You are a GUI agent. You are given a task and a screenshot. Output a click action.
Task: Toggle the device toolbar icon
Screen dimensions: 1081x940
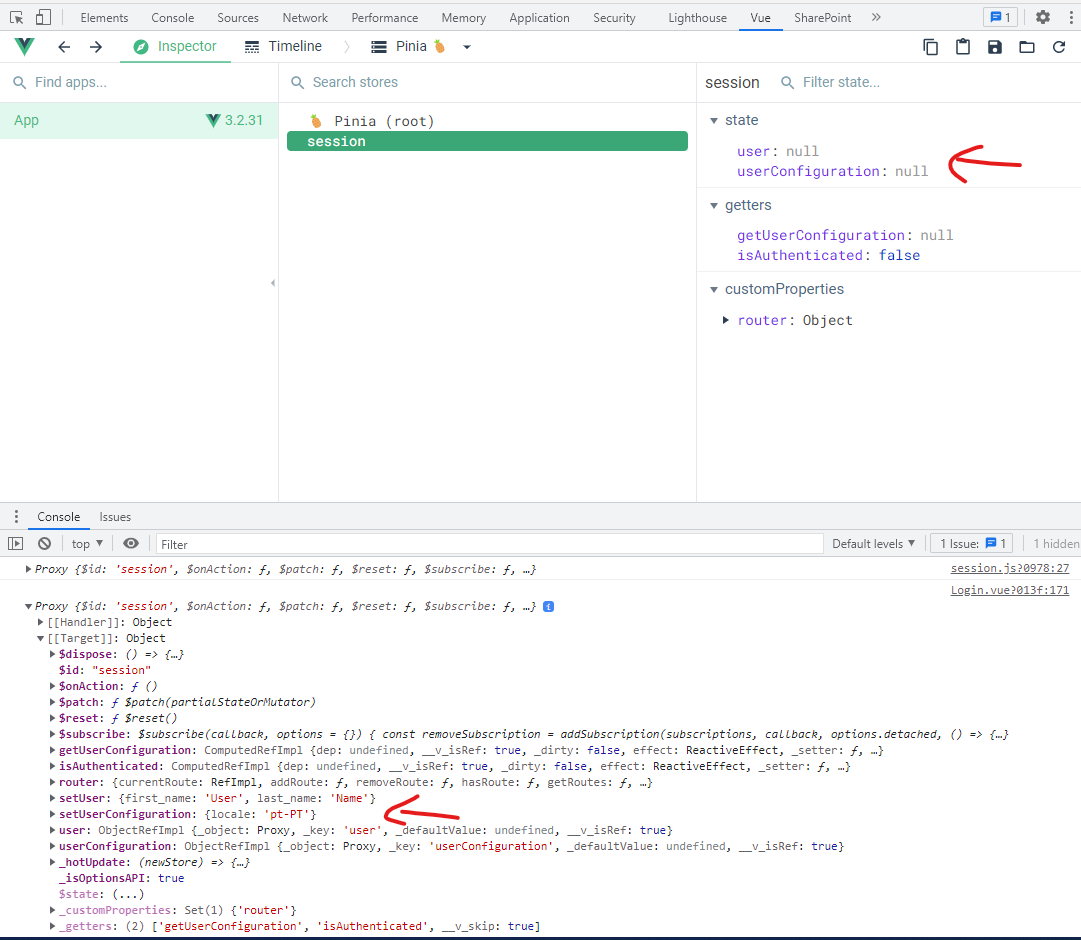(43, 17)
